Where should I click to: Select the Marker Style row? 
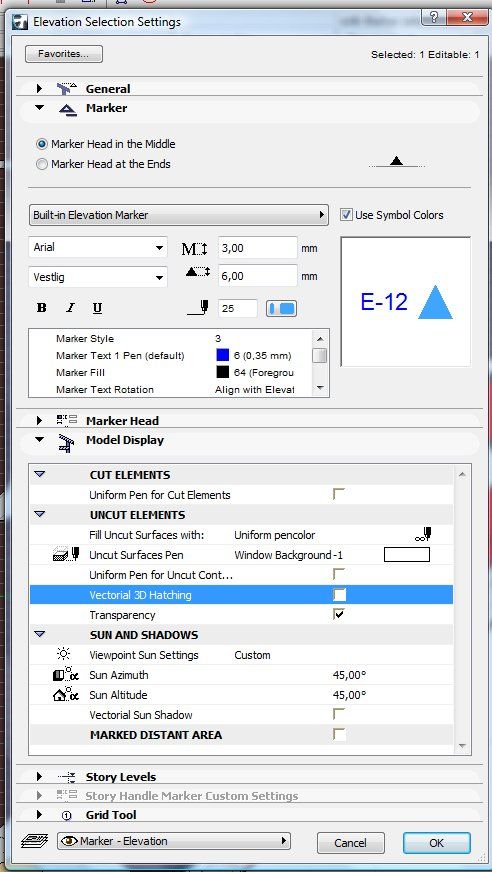(x=171, y=338)
